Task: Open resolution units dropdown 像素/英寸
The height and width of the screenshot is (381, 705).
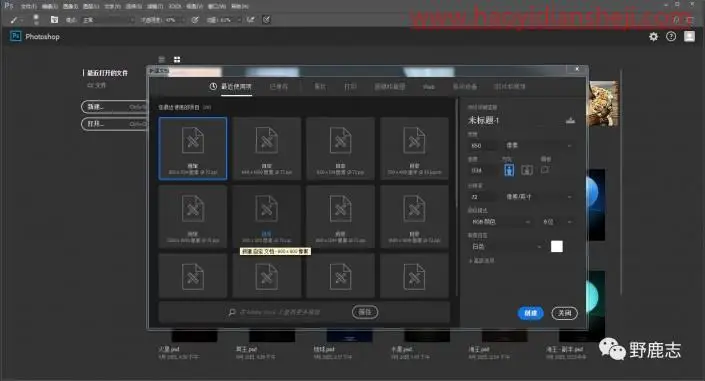Action: click(538, 197)
